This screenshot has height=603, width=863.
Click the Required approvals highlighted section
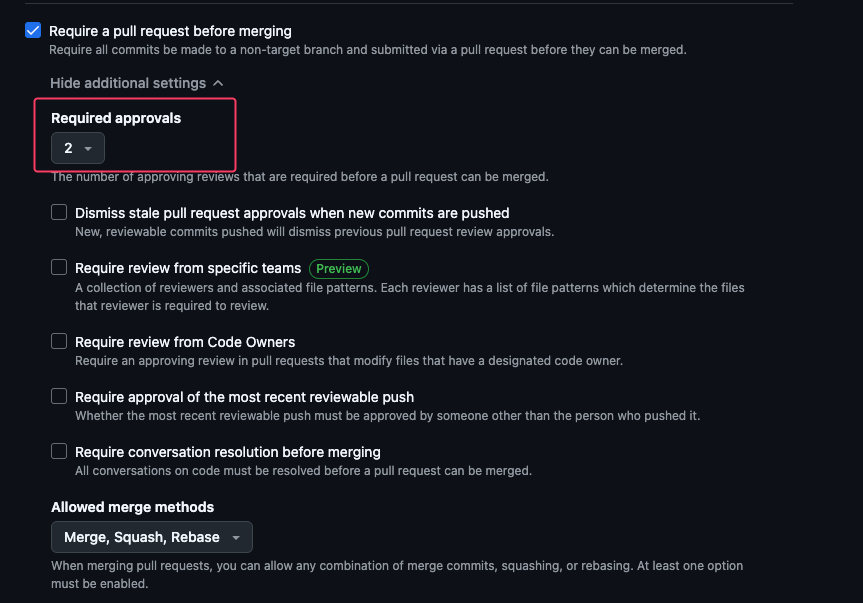(135, 132)
